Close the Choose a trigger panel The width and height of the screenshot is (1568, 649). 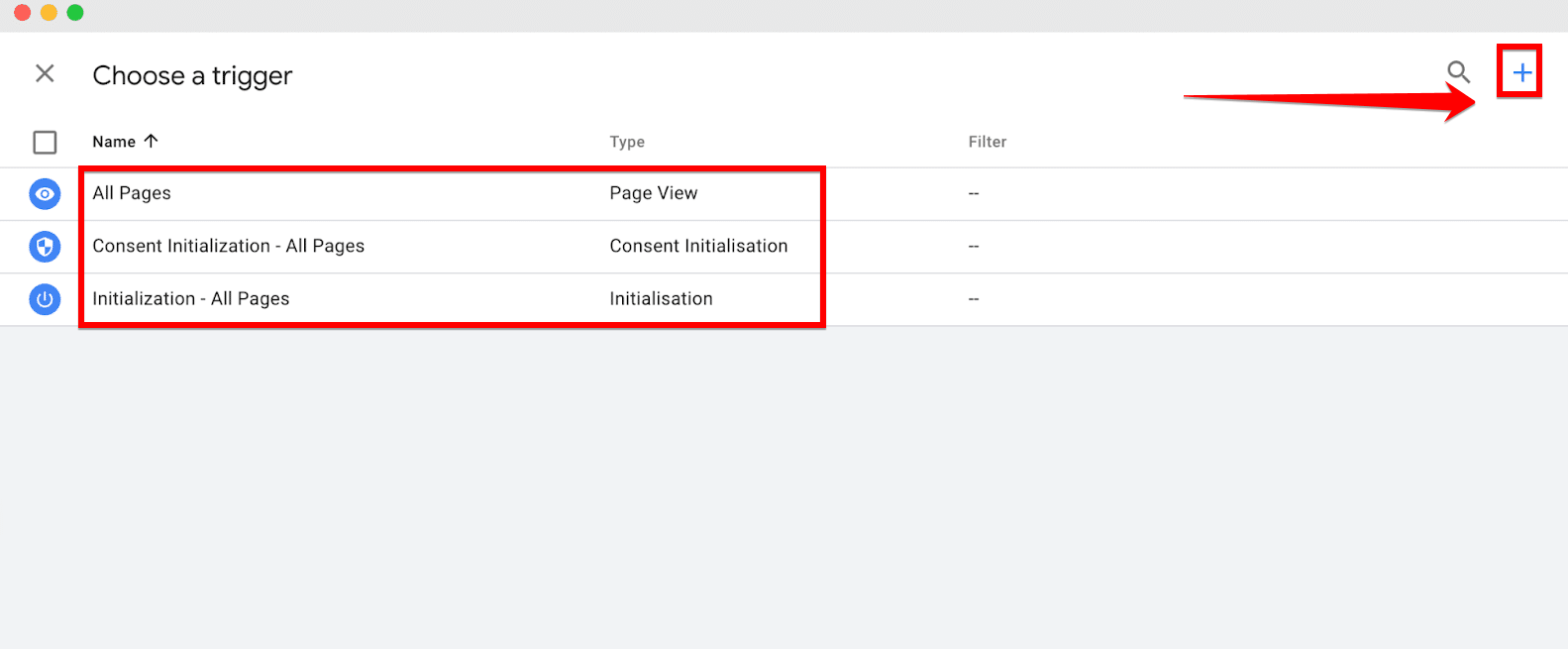click(x=45, y=73)
